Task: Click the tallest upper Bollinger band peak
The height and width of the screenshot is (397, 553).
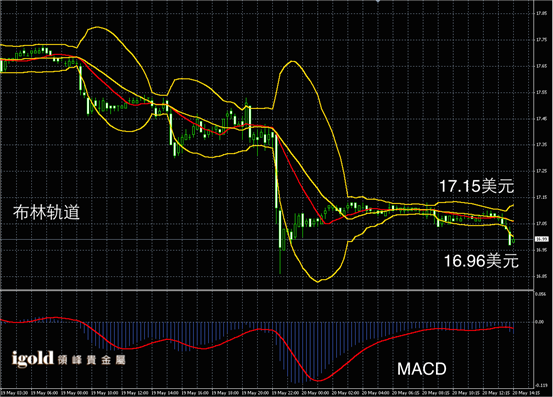Action: [97, 27]
